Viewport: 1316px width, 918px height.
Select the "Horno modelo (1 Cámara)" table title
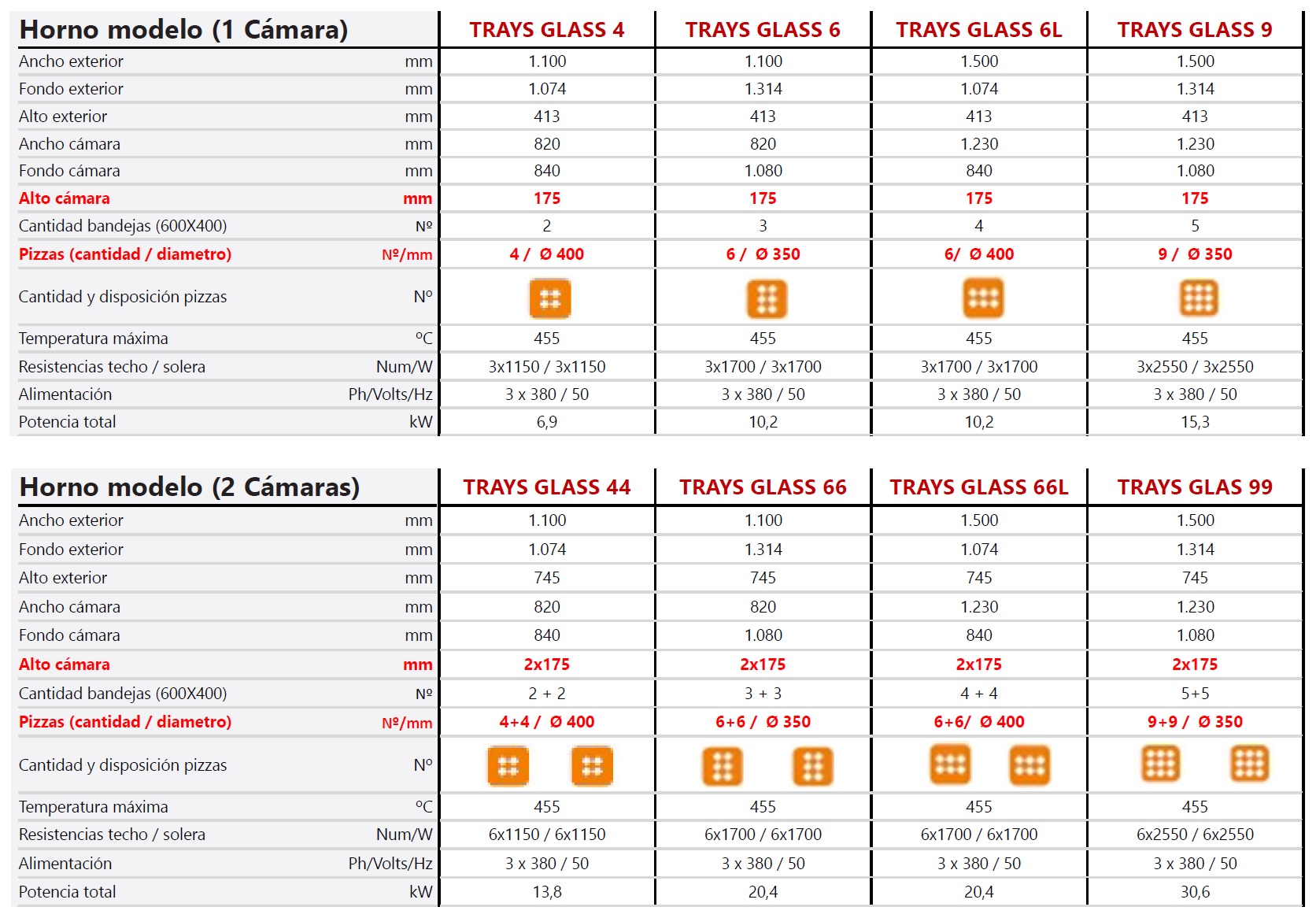(x=183, y=30)
